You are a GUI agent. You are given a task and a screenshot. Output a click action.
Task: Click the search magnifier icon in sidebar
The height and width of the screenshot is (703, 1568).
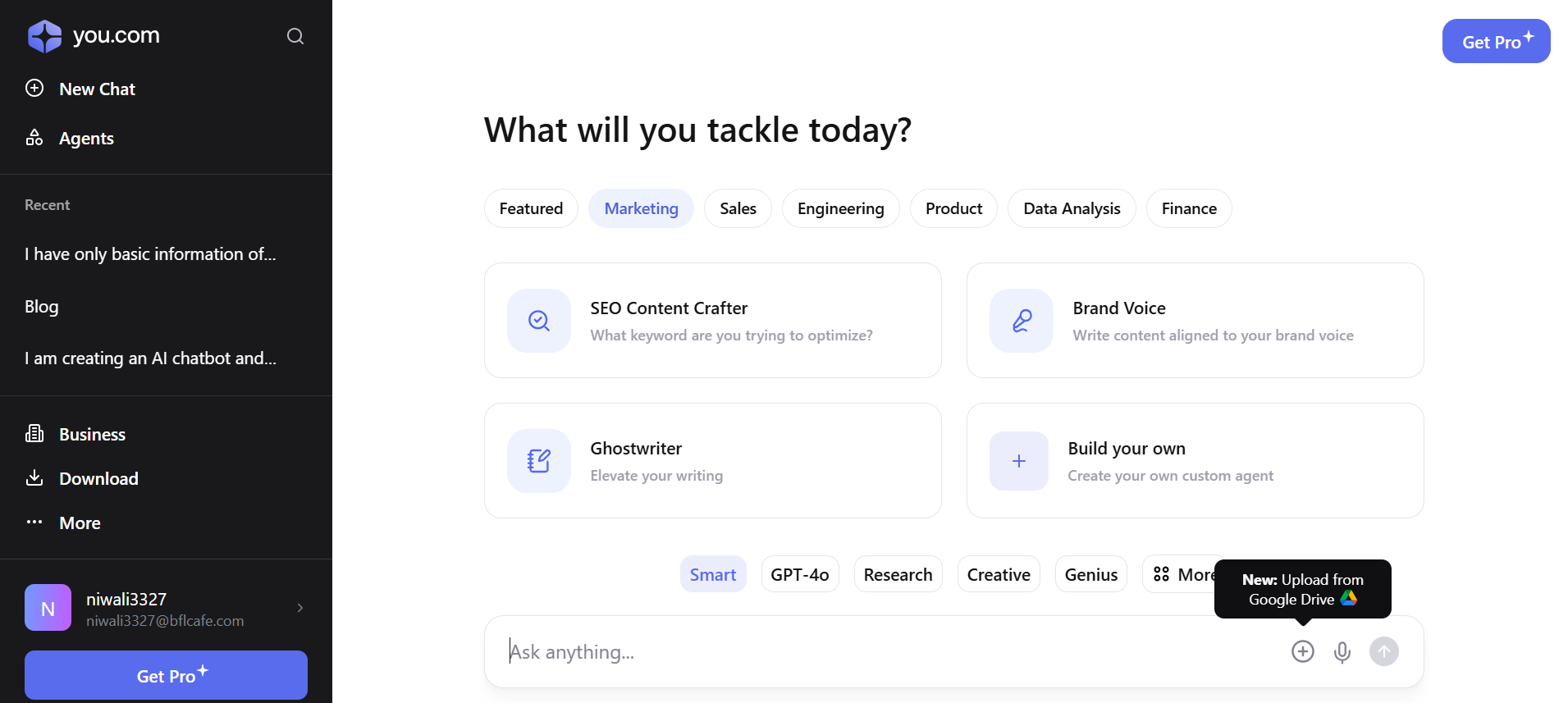tap(295, 36)
